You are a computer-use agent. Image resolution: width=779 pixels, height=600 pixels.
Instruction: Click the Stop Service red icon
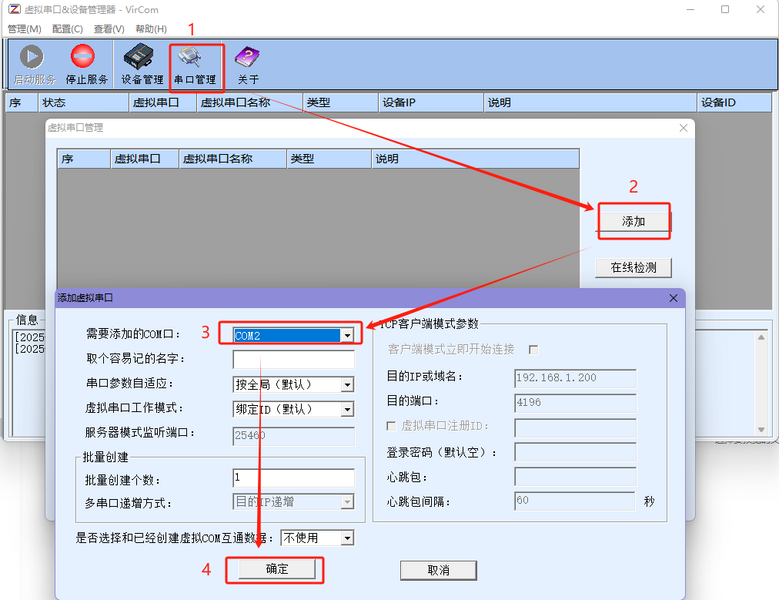click(x=82, y=56)
